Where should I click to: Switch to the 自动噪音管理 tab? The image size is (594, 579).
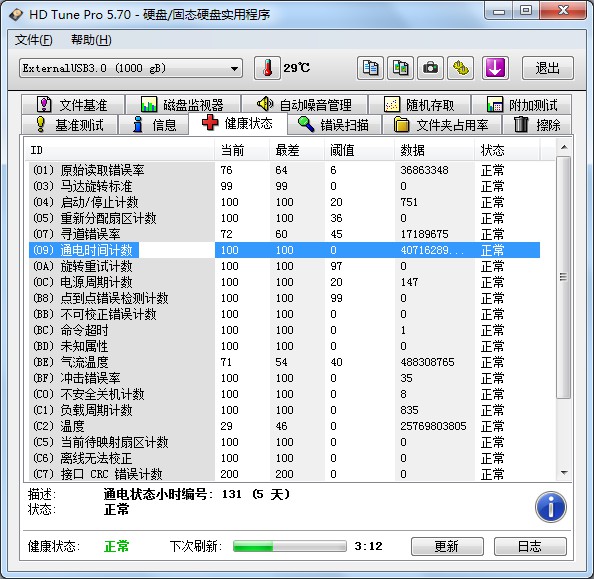[x=304, y=105]
